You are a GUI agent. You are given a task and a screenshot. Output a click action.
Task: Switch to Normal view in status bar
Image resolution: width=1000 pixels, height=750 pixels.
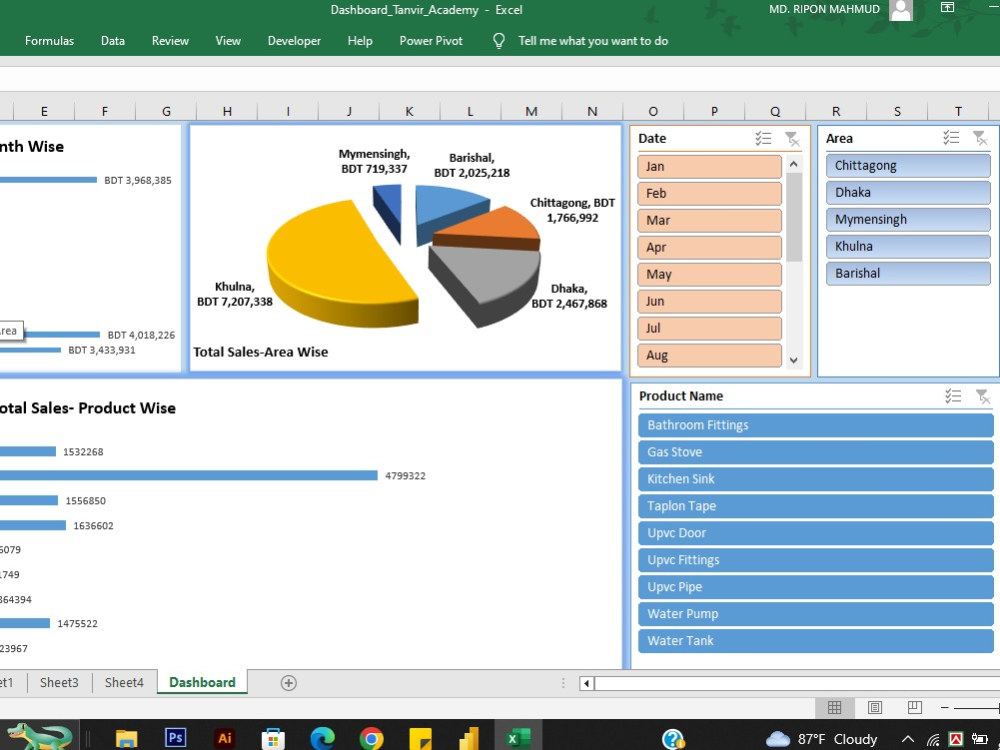[x=834, y=707]
